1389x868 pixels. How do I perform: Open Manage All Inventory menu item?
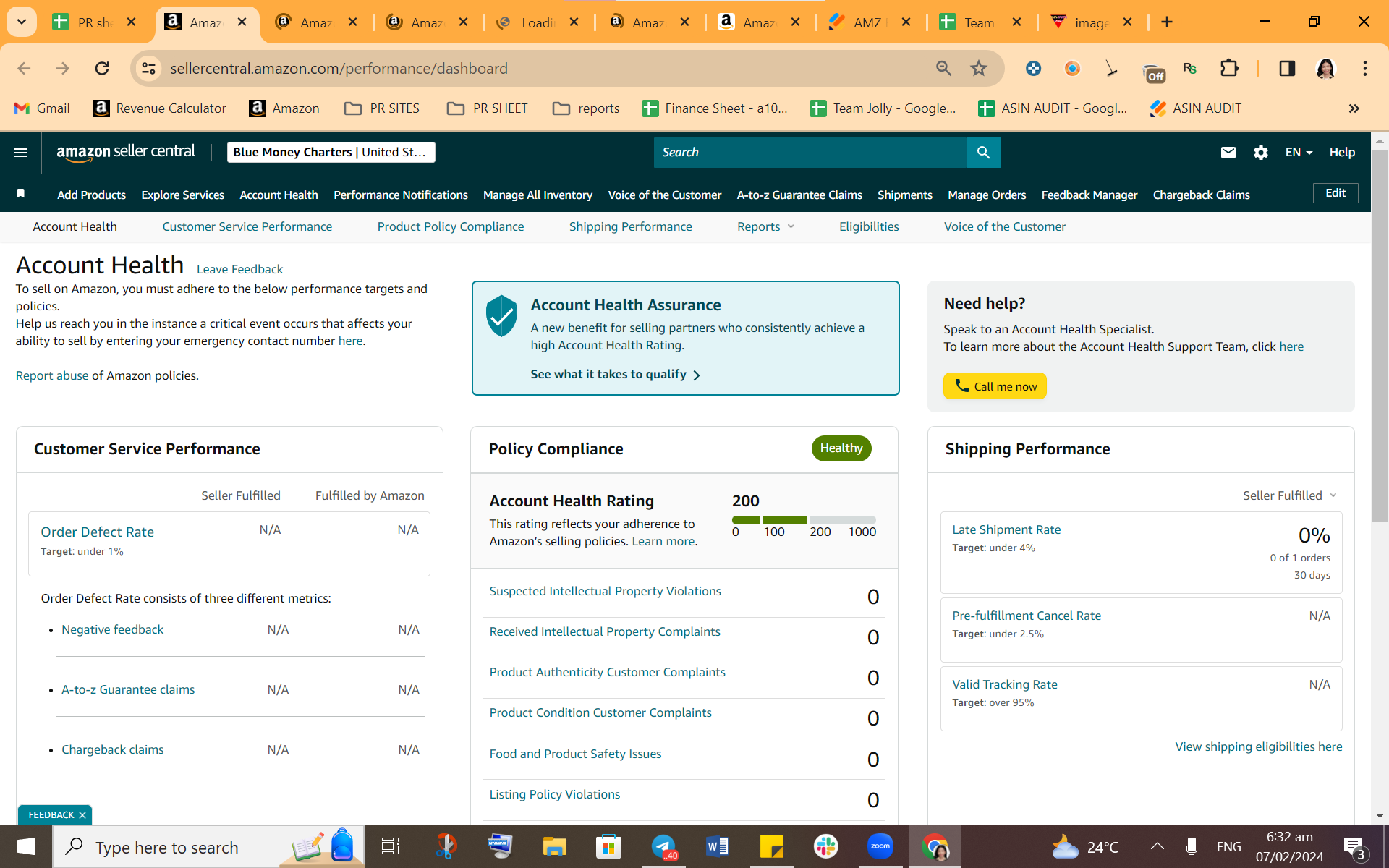click(538, 195)
